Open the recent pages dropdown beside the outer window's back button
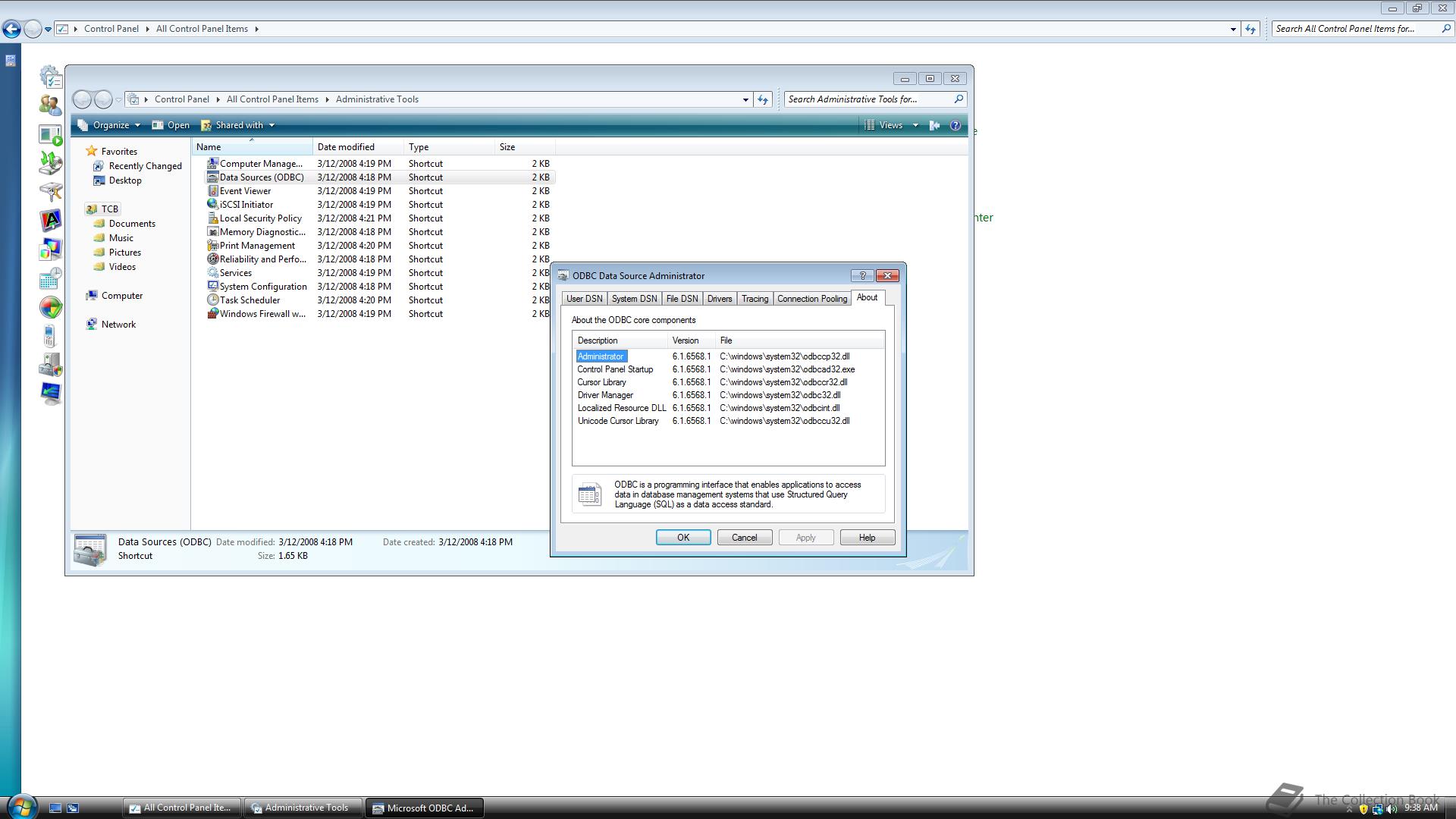Image resolution: width=1456 pixels, height=819 pixels. coord(48,30)
